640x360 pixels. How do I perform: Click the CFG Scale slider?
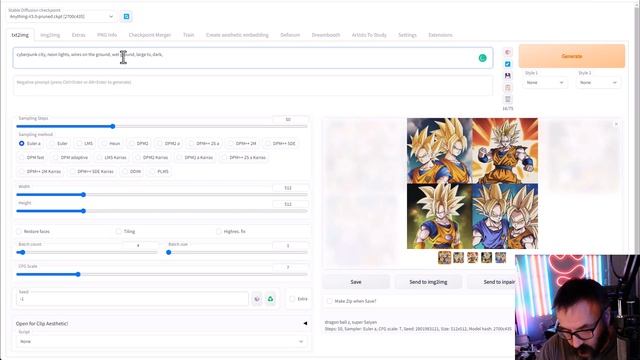[x=162, y=274]
